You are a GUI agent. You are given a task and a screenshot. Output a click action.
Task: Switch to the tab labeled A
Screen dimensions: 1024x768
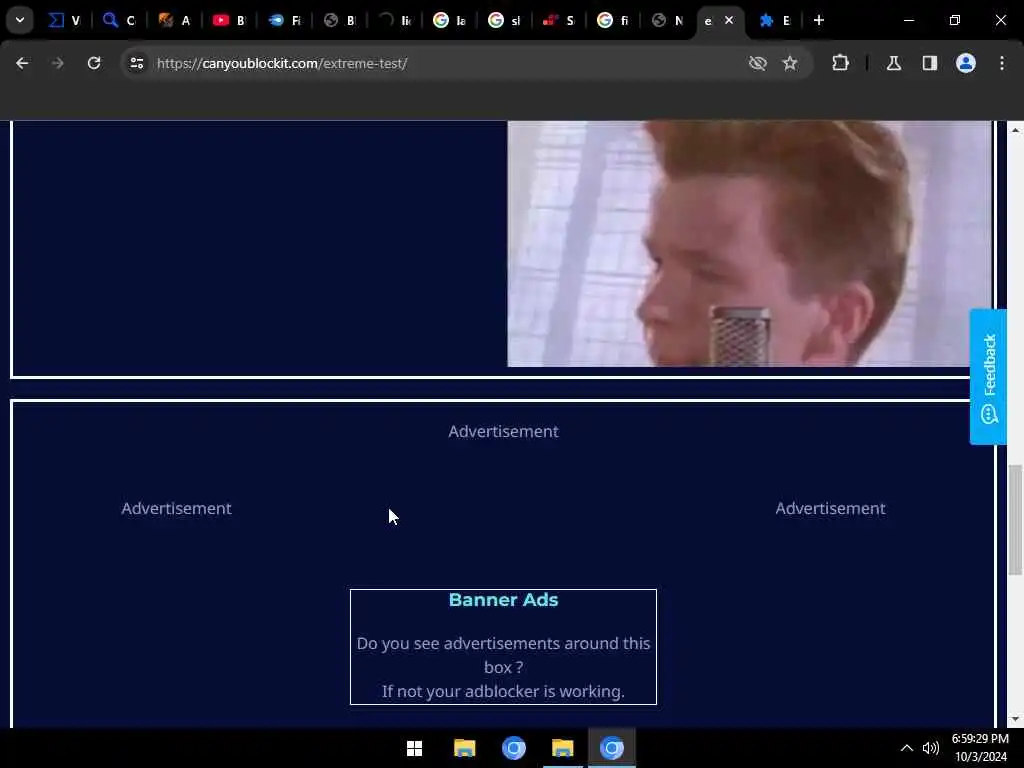pyautogui.click(x=174, y=20)
